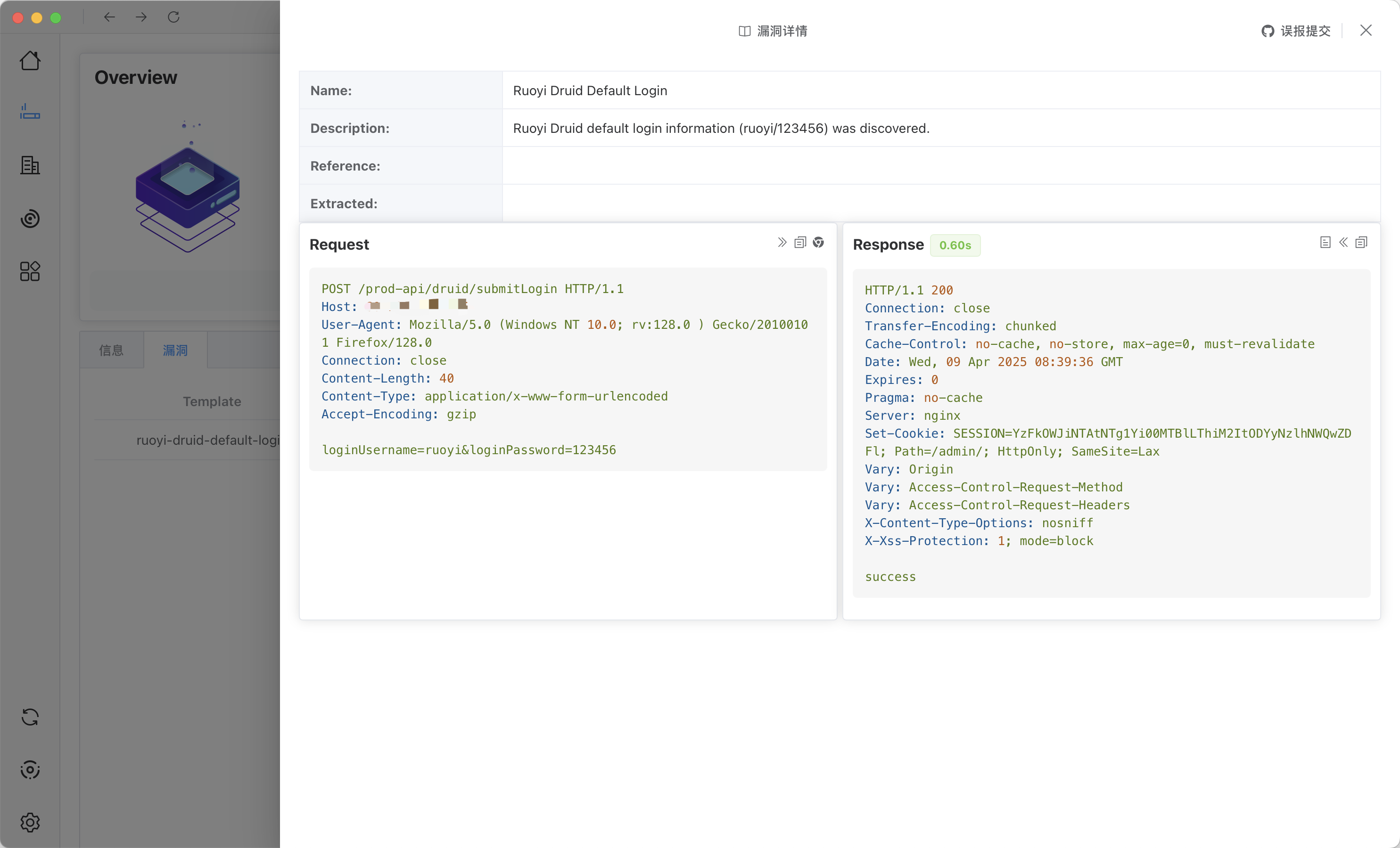
Task: Switch to the 漏洞 tab
Action: click(175, 351)
